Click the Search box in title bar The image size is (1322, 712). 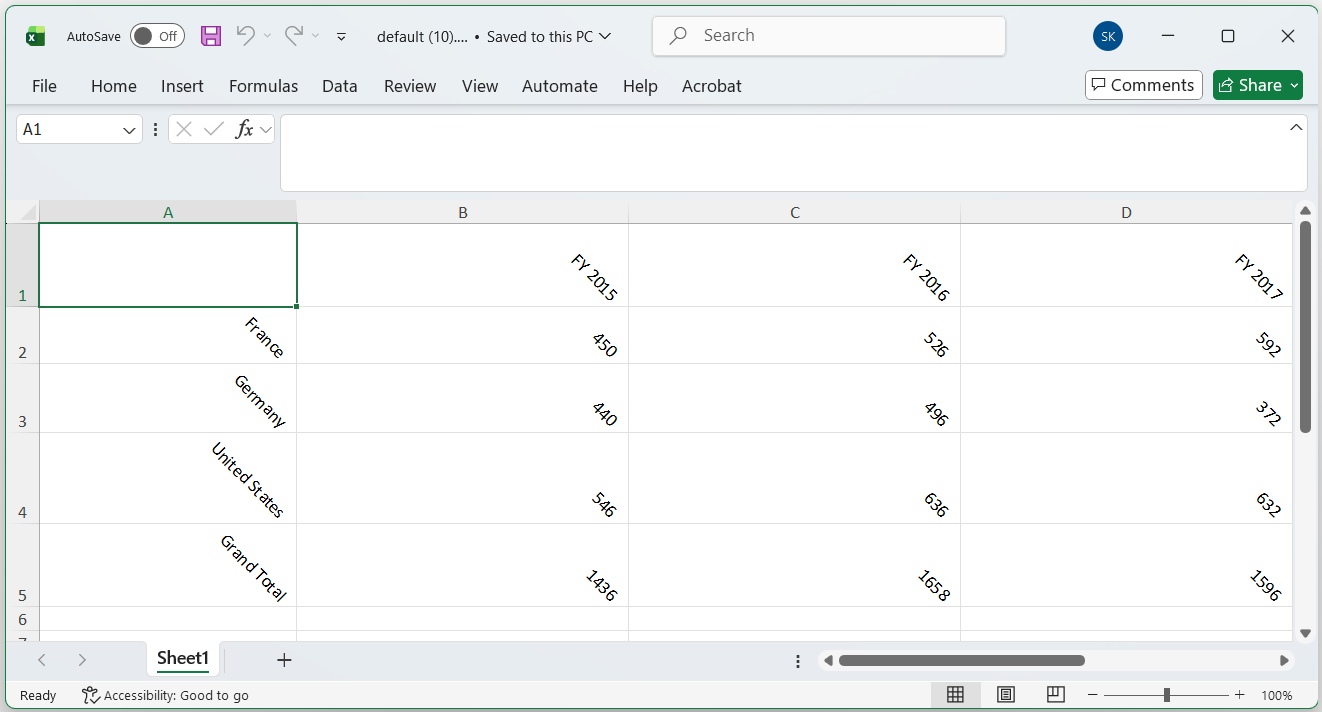coord(828,36)
